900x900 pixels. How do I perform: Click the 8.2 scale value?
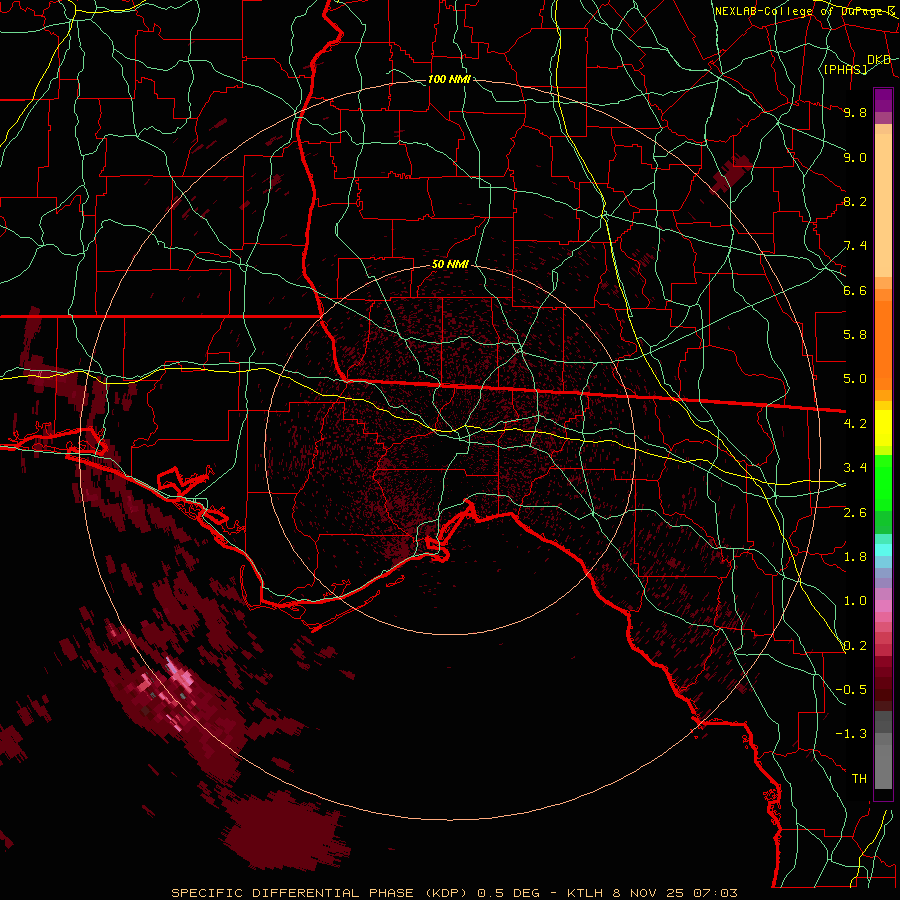[x=855, y=201]
